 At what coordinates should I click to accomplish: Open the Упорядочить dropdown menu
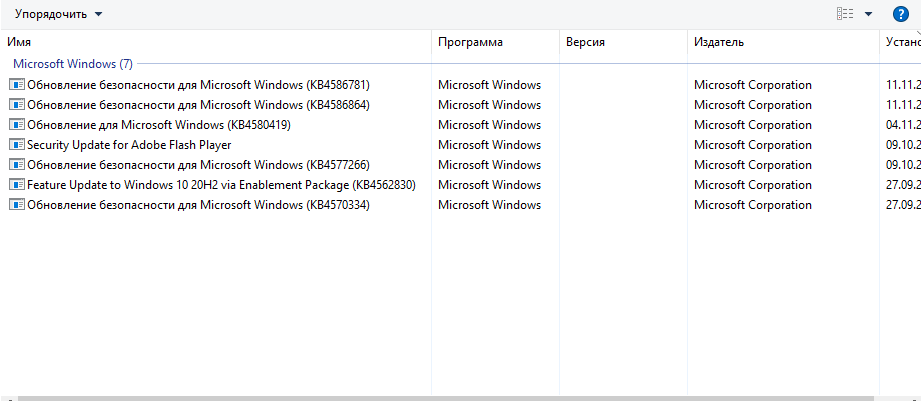pyautogui.click(x=58, y=14)
